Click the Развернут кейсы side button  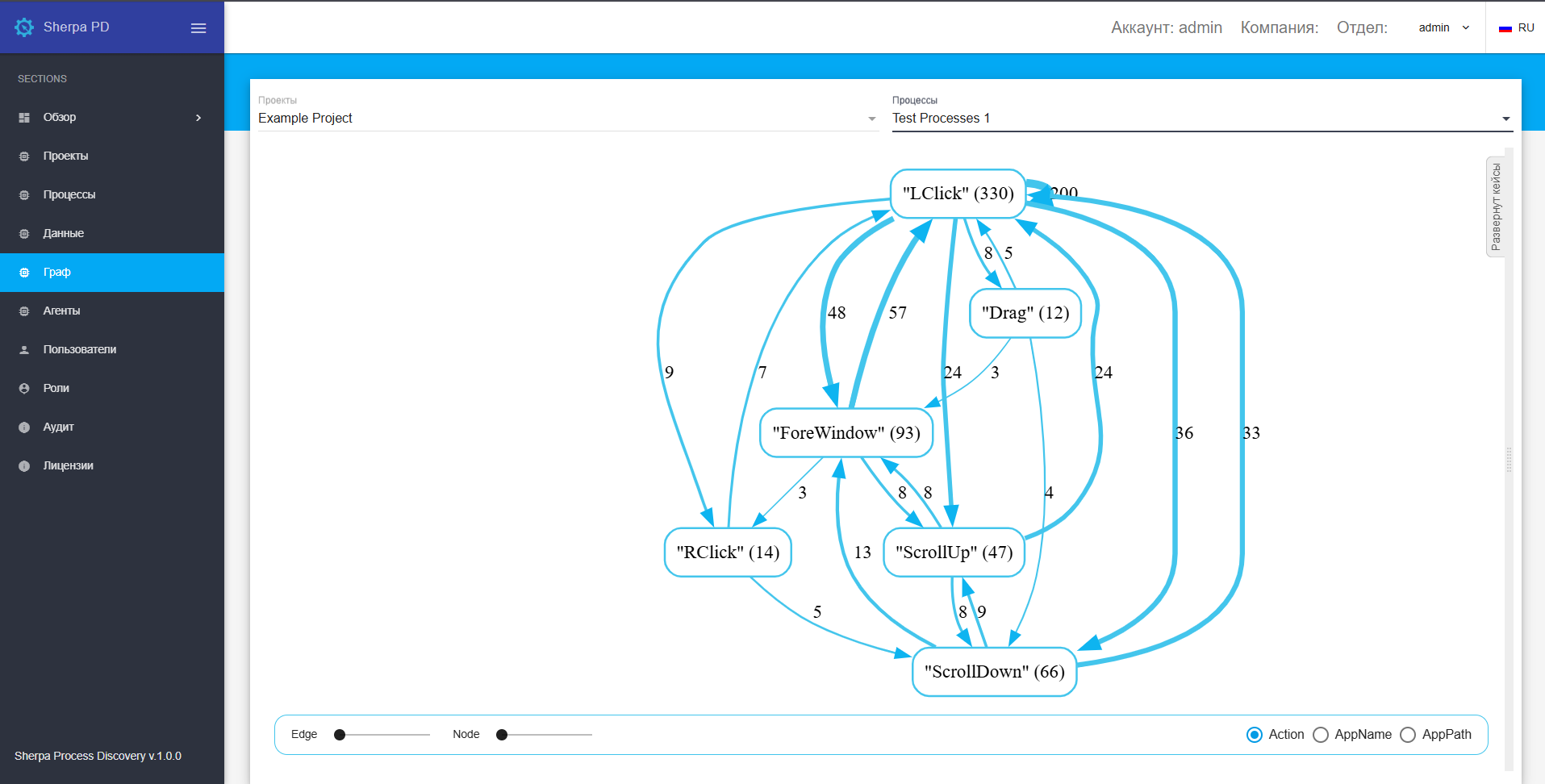point(1496,206)
